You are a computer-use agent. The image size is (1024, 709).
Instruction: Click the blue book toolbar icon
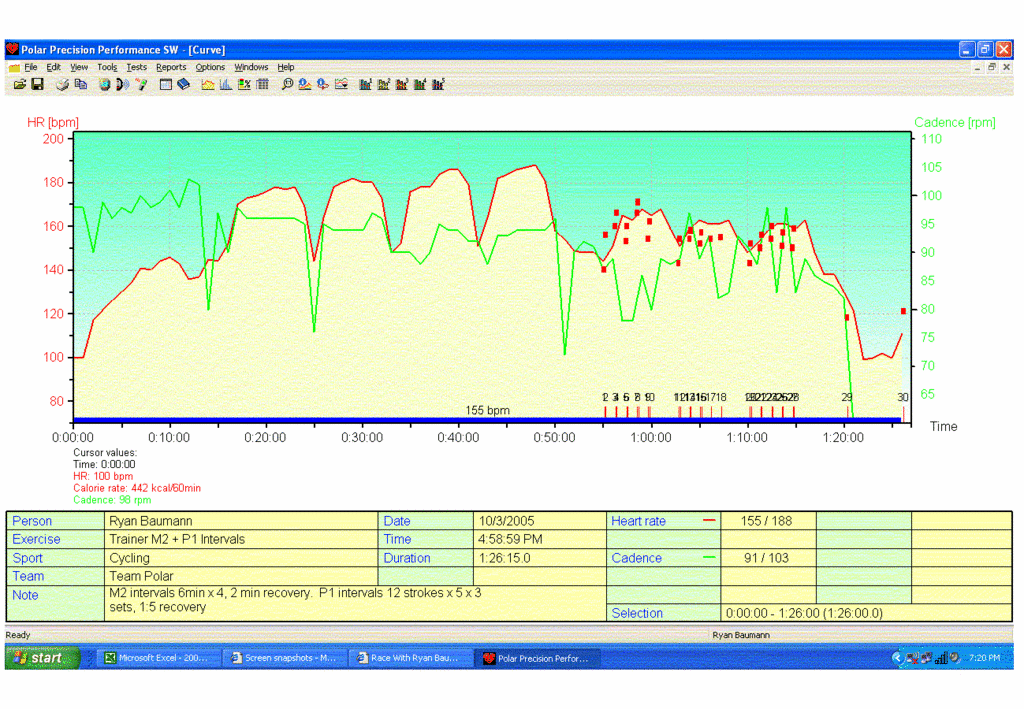point(184,84)
